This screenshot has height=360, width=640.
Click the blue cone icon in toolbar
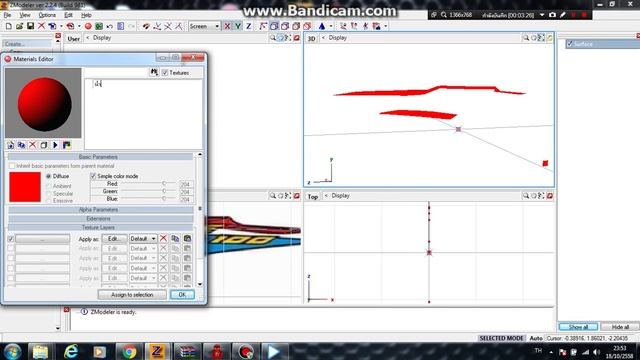pos(322,26)
